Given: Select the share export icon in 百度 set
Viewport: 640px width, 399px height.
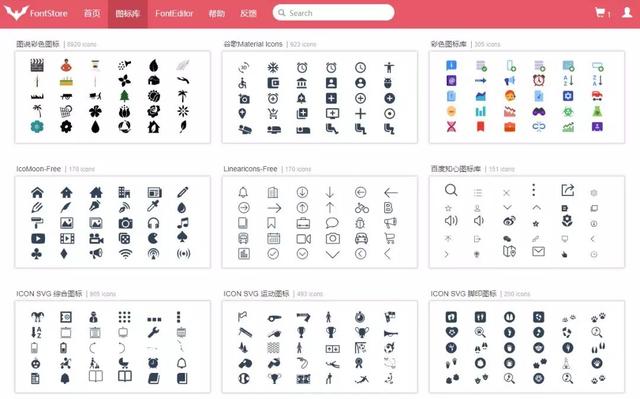Looking at the screenshot, I should 568,190.
